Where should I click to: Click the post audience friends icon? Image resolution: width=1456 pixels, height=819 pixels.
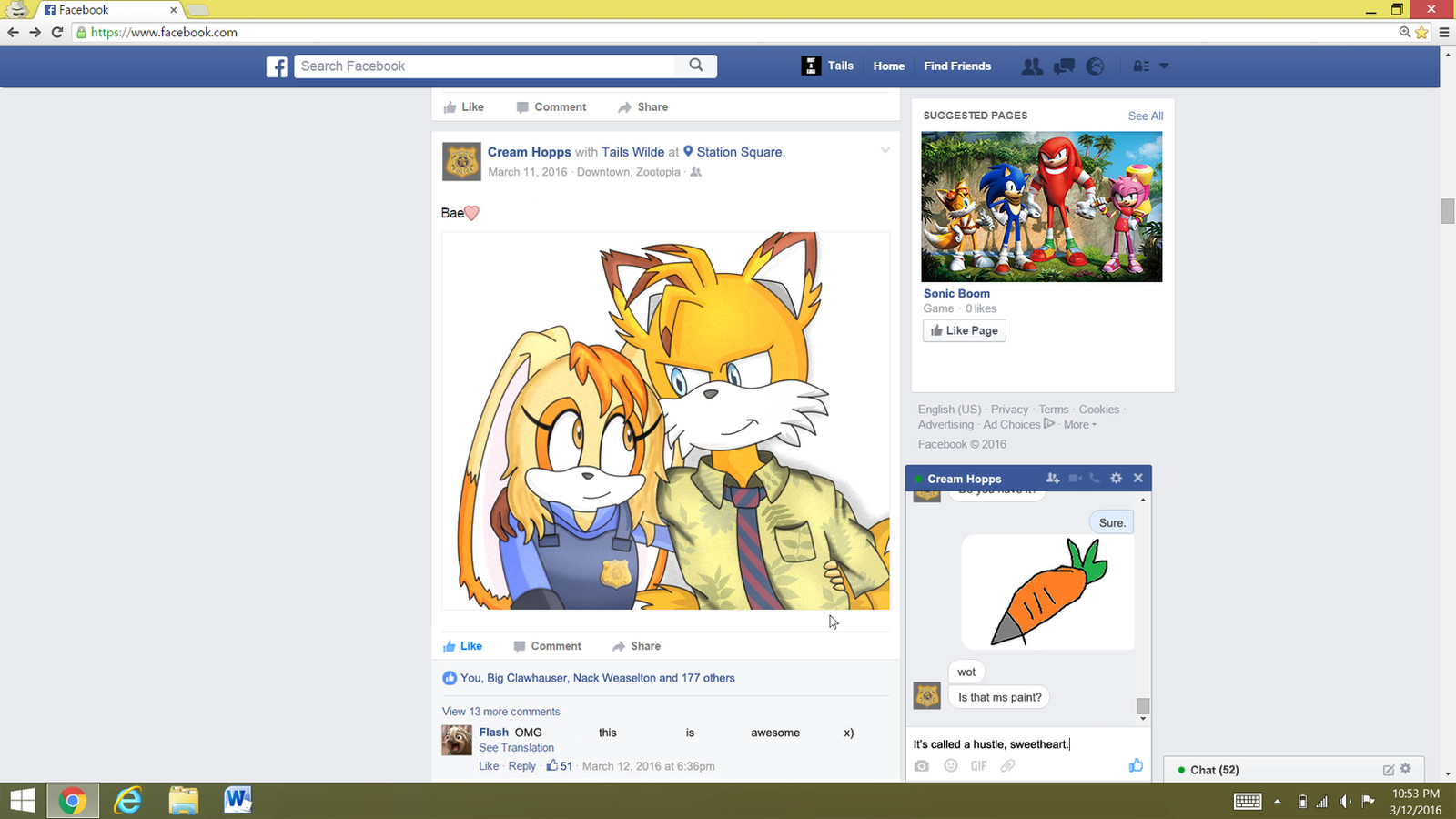coord(696,172)
